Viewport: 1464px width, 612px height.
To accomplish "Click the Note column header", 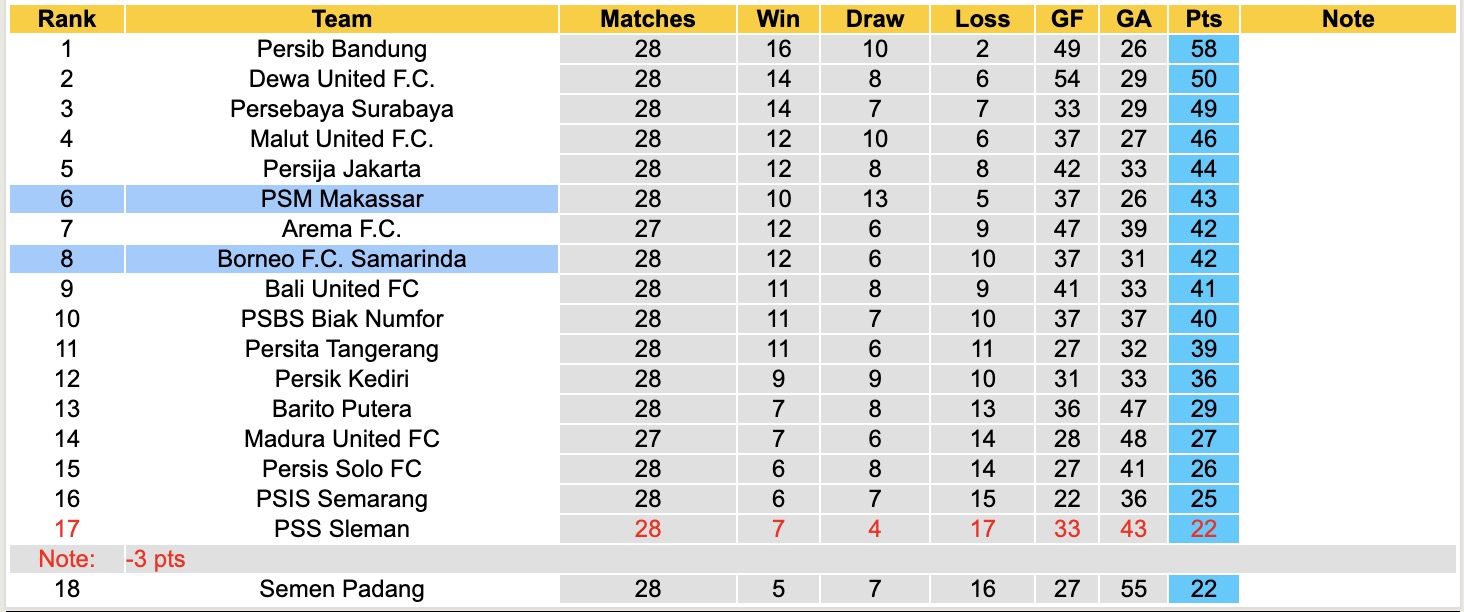I will click(1348, 19).
